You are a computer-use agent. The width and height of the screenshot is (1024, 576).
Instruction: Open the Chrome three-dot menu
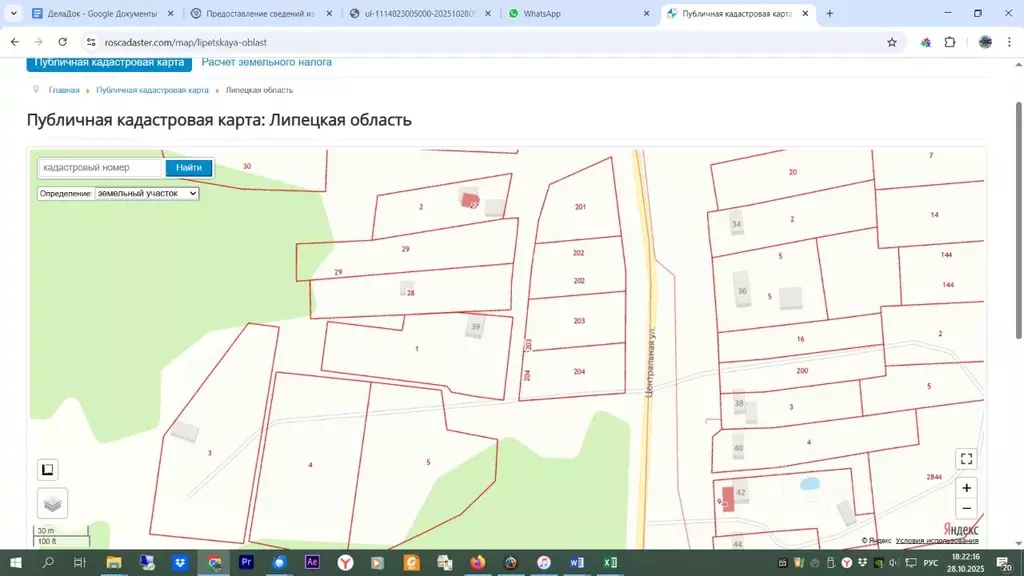pos(1010,42)
